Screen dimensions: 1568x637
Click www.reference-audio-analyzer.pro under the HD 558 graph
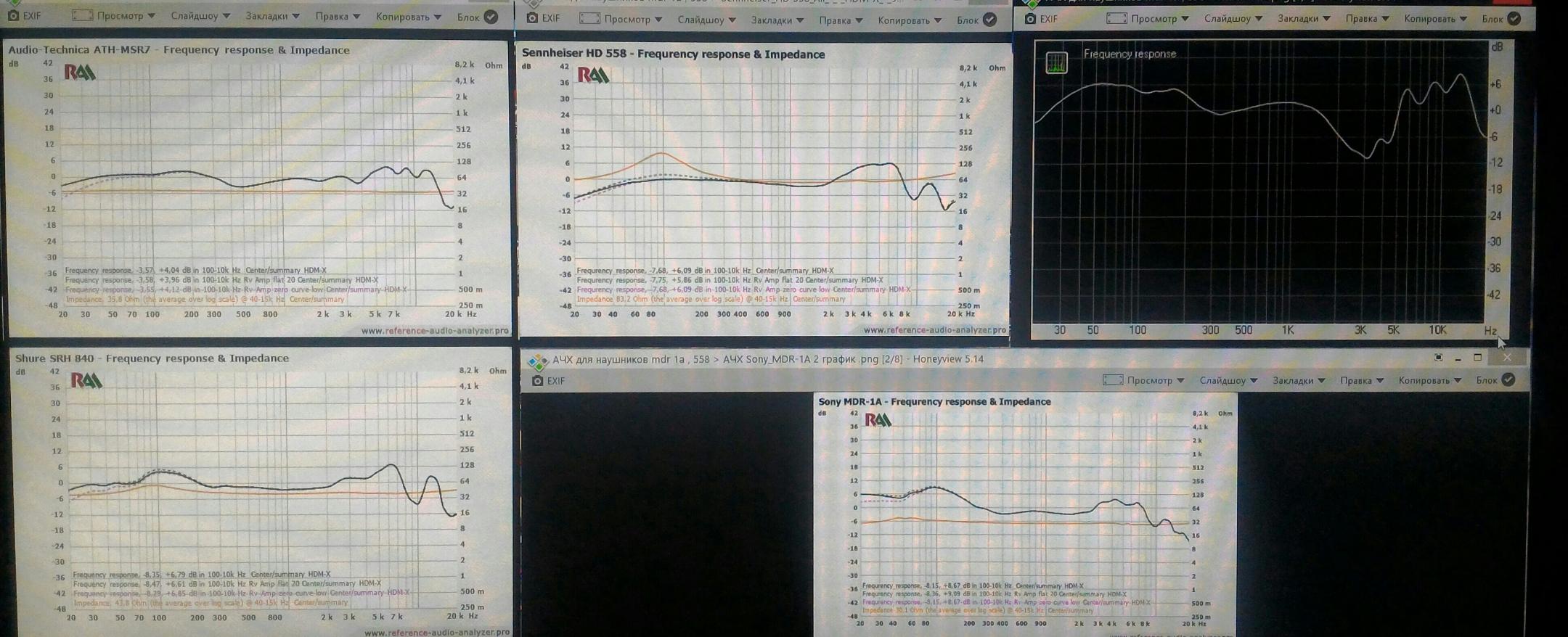click(935, 330)
